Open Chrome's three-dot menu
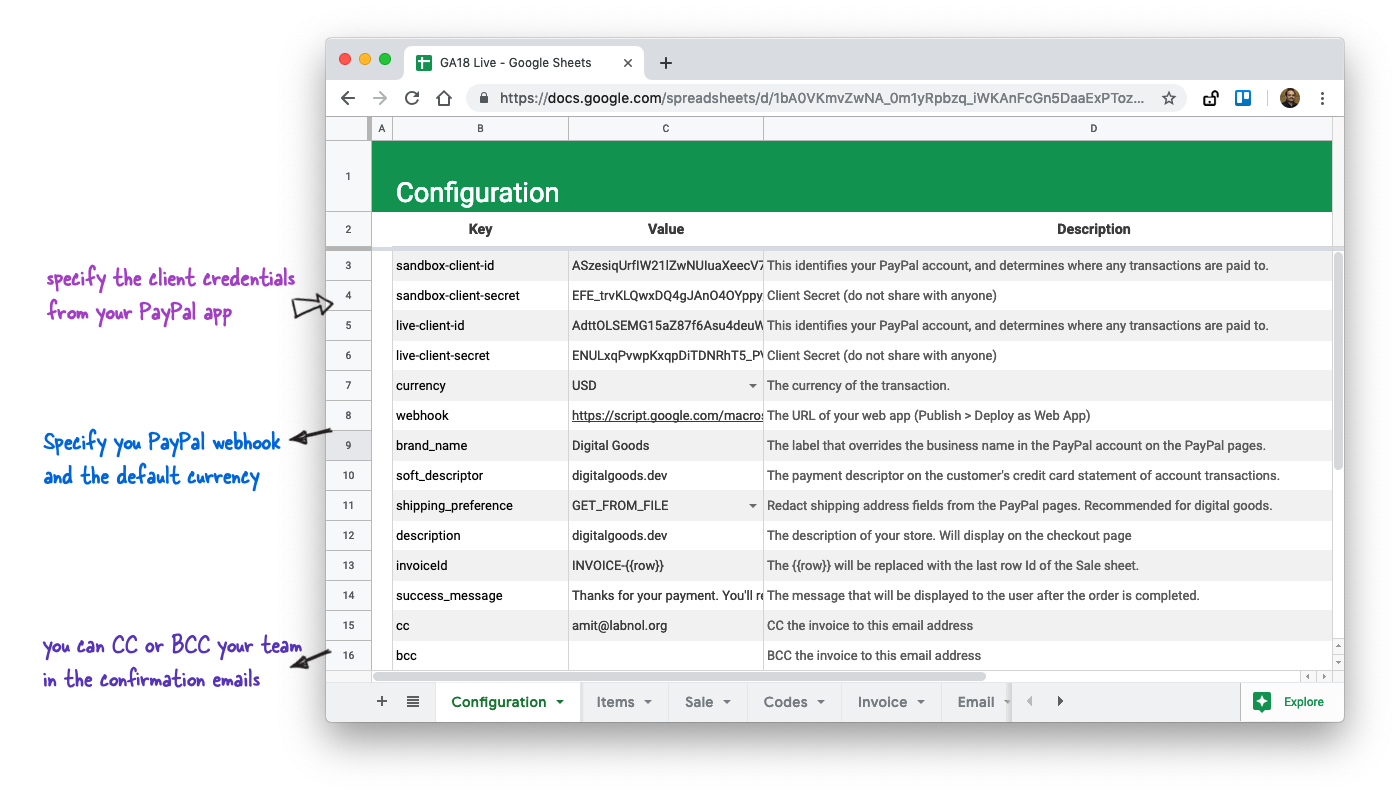The width and height of the screenshot is (1400, 796). [1323, 98]
